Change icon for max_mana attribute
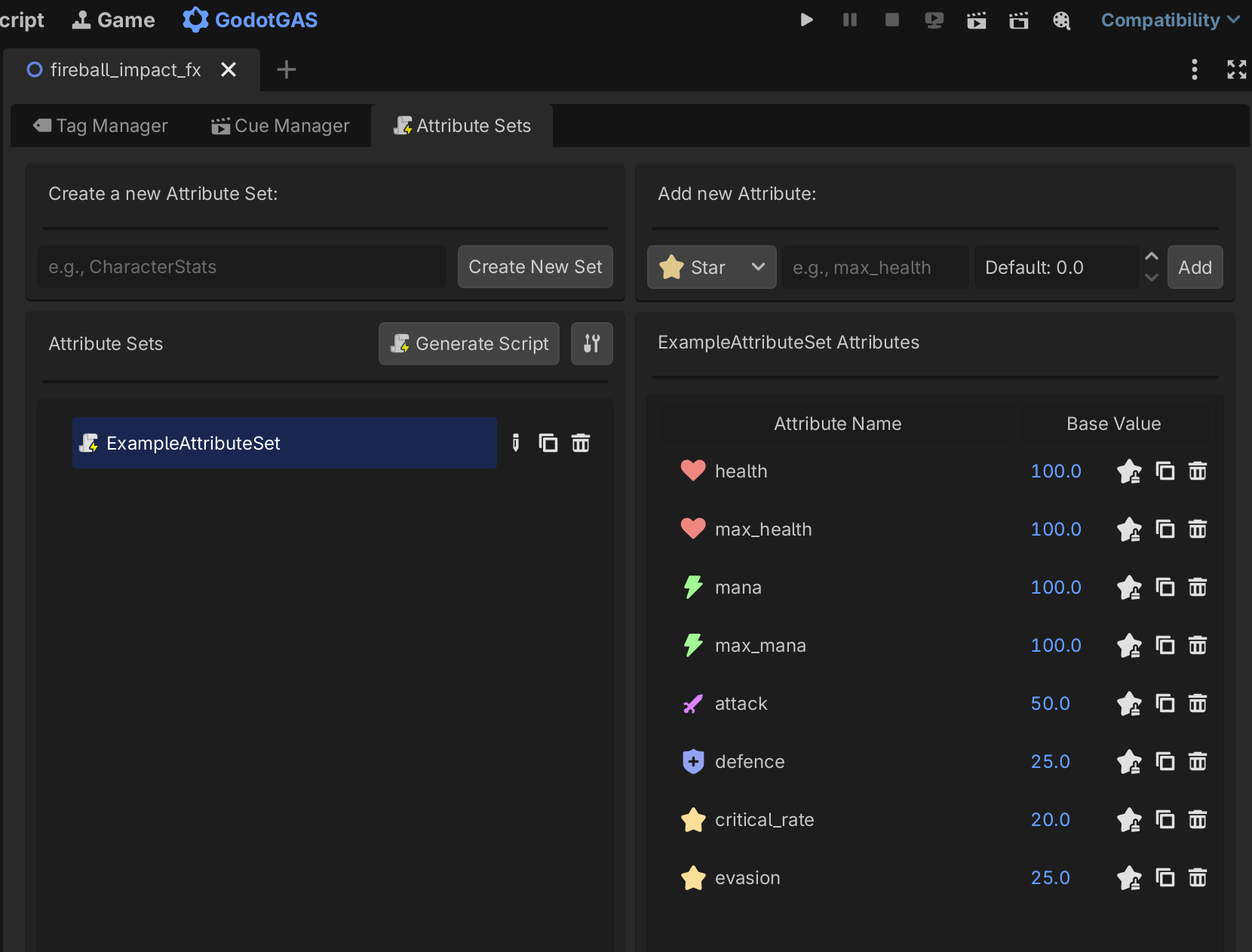Viewport: 1252px width, 952px height. click(1129, 646)
